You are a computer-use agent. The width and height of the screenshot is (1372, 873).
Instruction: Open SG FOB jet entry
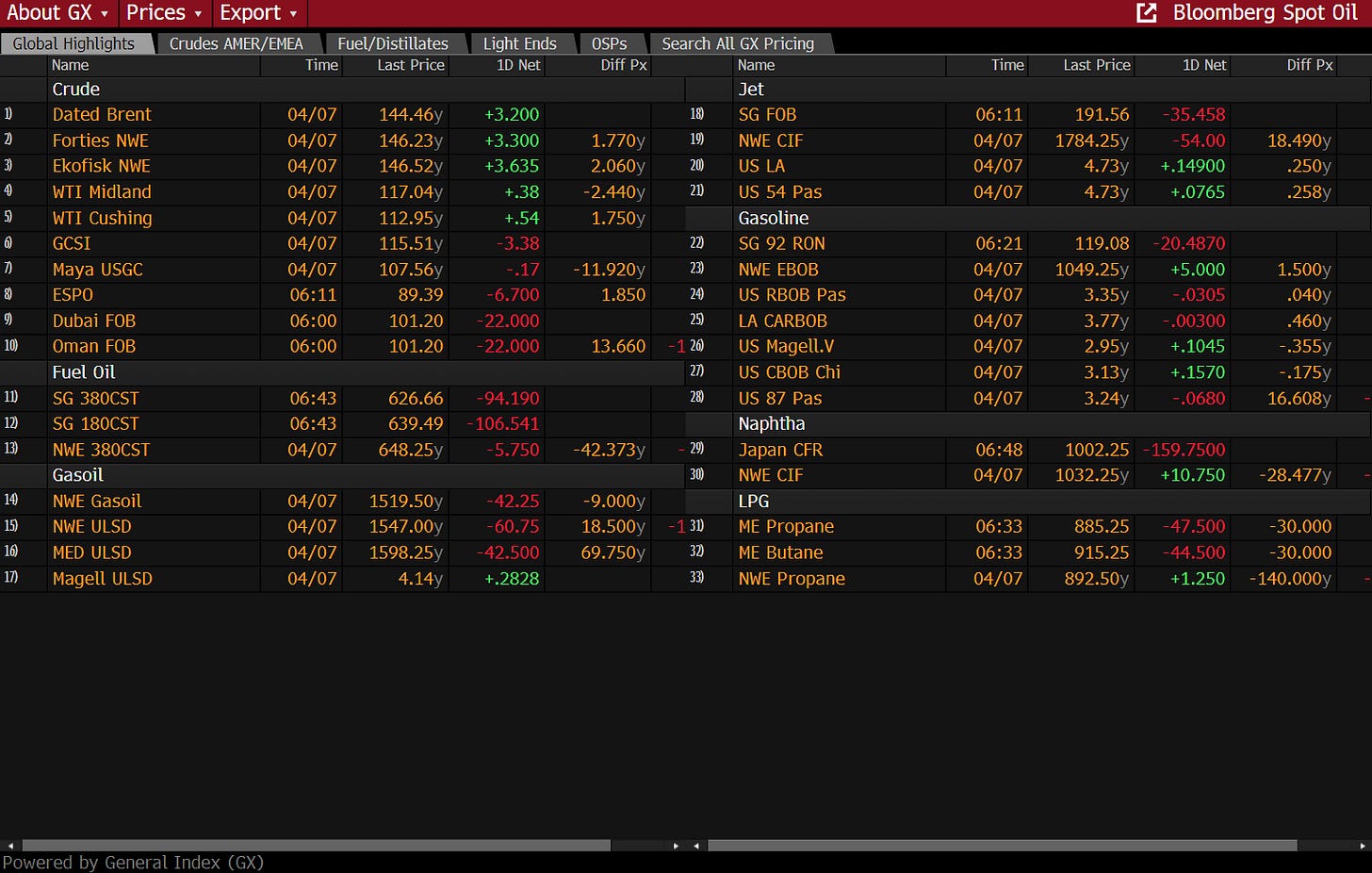pos(1029,114)
